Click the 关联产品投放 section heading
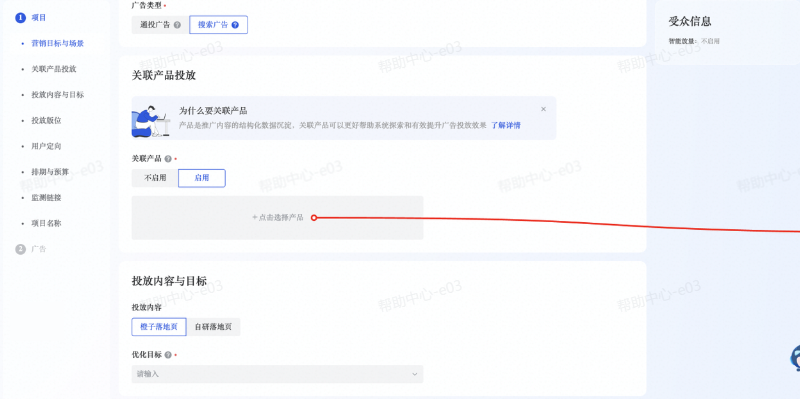The width and height of the screenshot is (800, 399). click(164, 76)
